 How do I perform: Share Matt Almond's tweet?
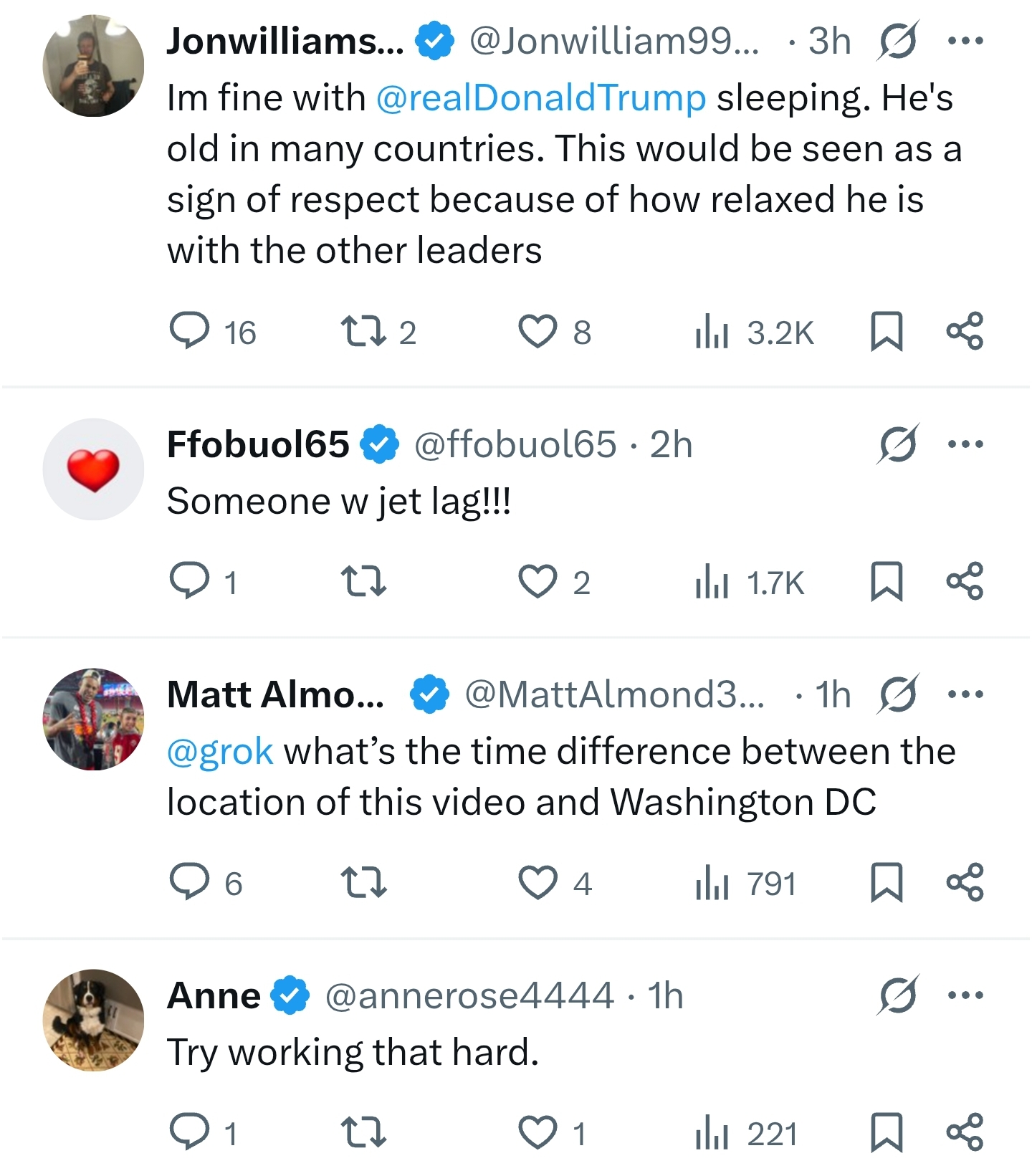pos(965,882)
